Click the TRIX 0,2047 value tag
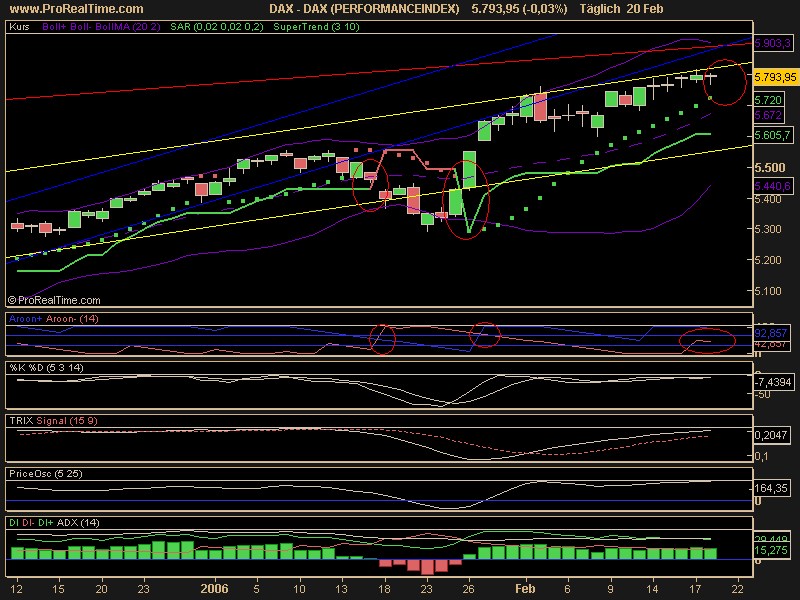This screenshot has height=600, width=800. point(770,435)
